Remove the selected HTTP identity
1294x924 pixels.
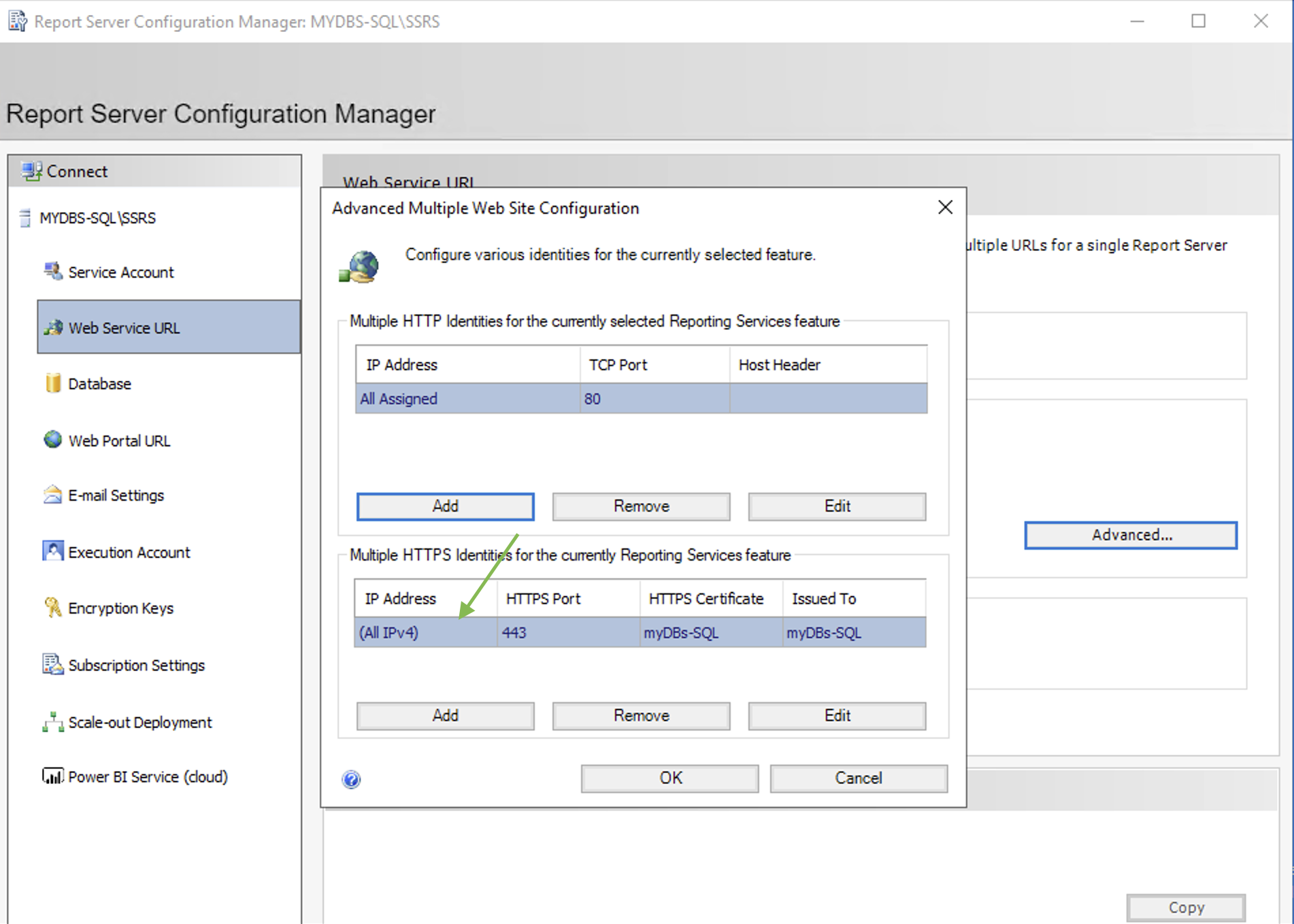coord(641,506)
